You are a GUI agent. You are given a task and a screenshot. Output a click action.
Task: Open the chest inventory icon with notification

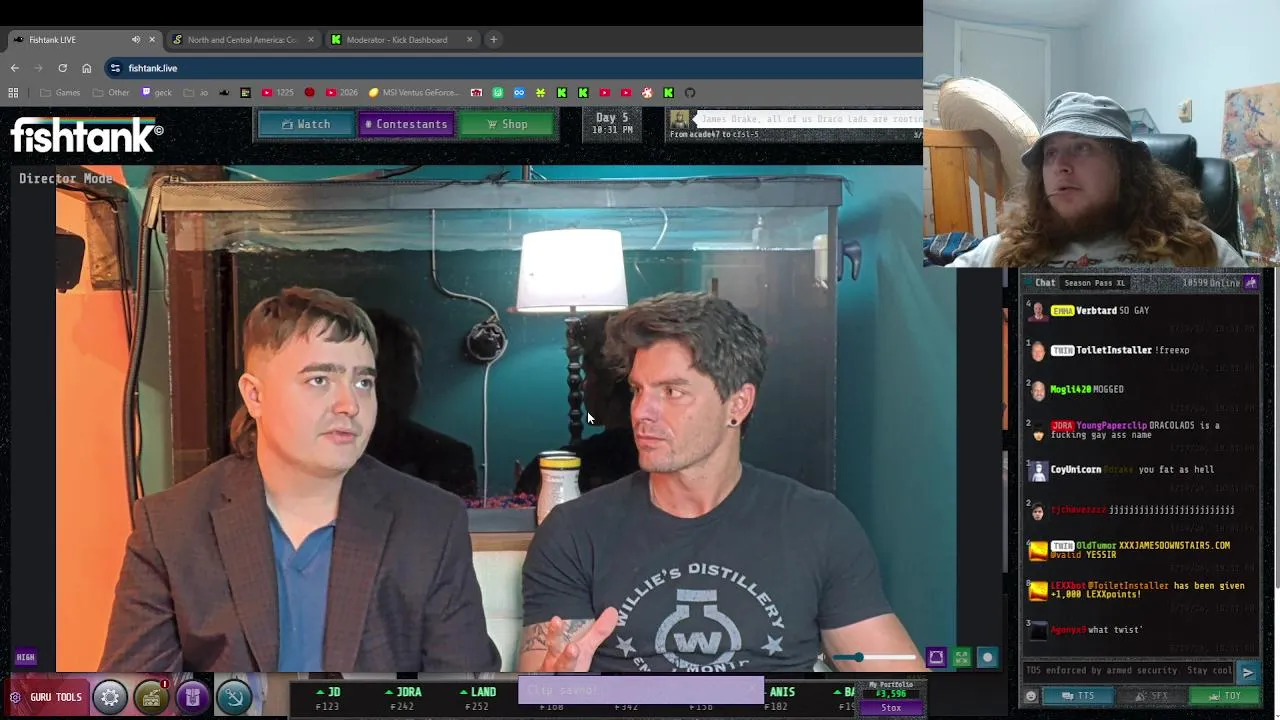[x=151, y=697]
